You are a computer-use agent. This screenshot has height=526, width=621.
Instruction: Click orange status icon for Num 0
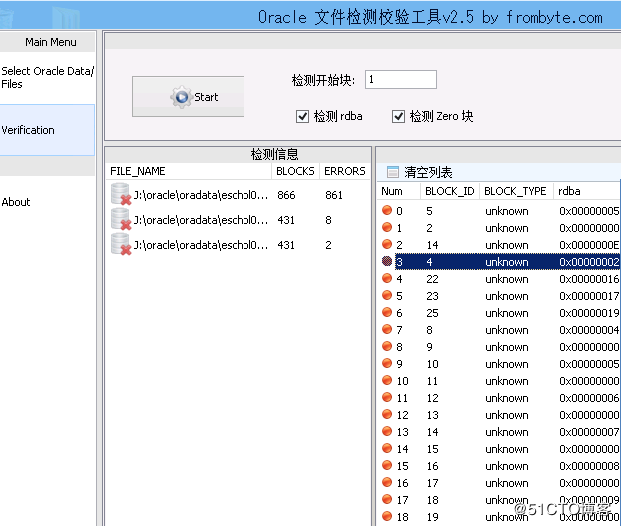(x=387, y=210)
